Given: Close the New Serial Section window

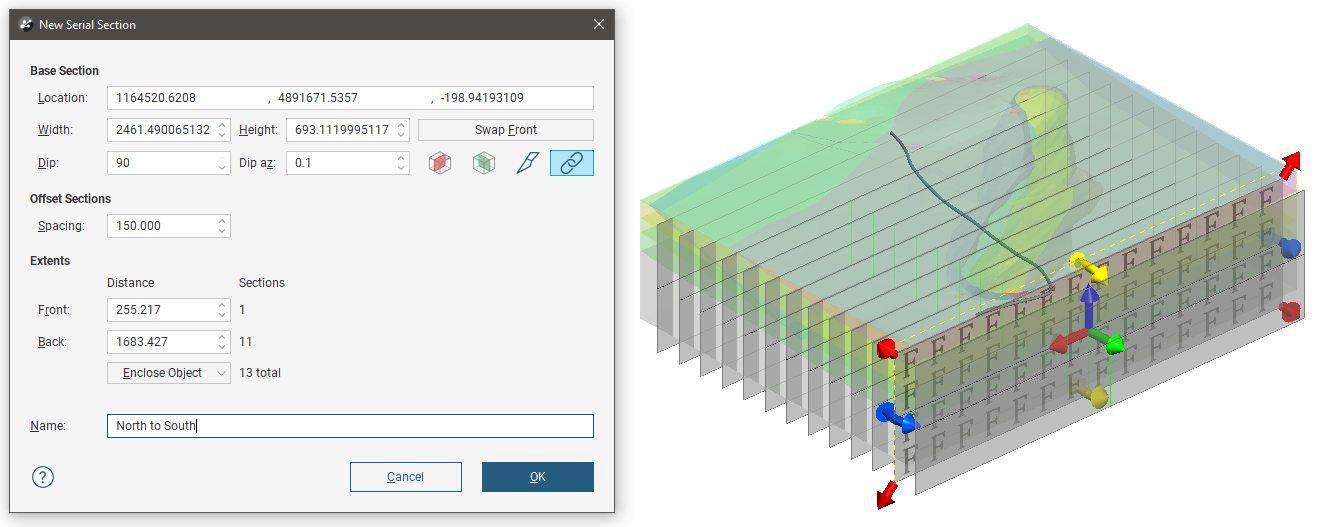Looking at the screenshot, I should point(598,24).
